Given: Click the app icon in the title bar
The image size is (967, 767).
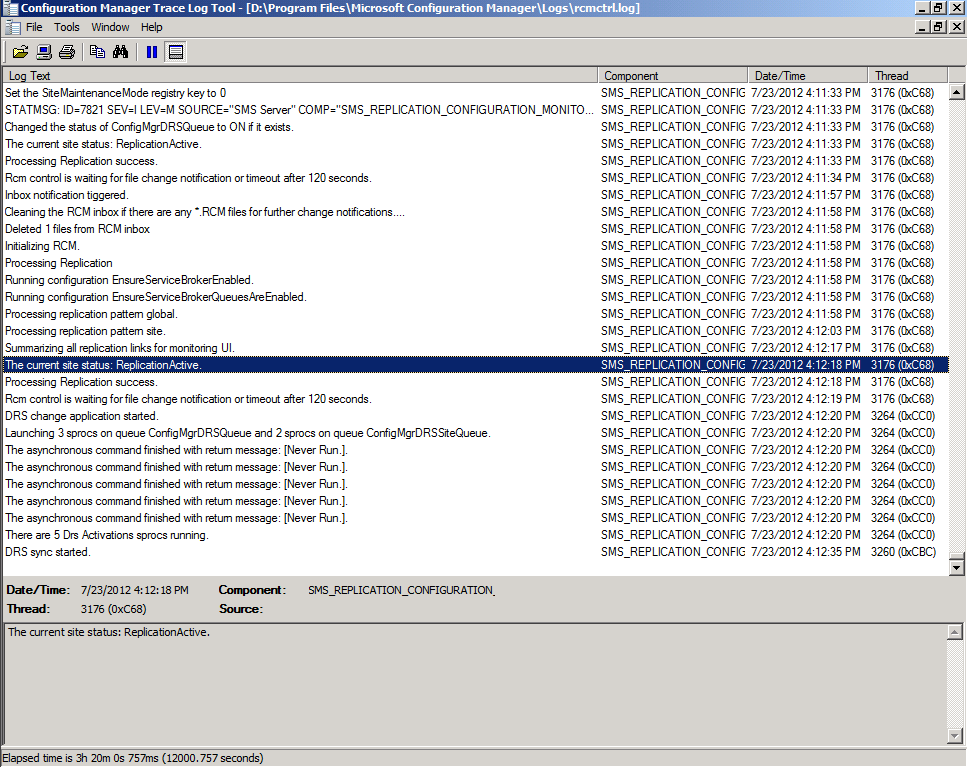Looking at the screenshot, I should point(10,8).
